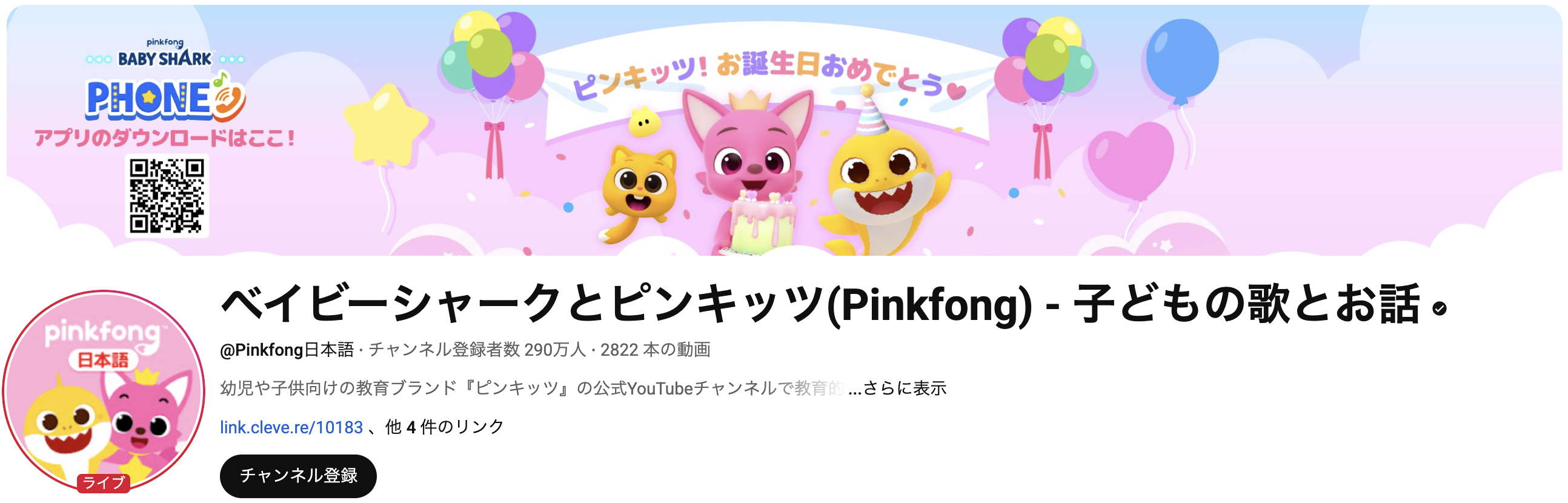Click the verified checkmark badge by the channel name
This screenshot has width=1568, height=503.
[1440, 309]
